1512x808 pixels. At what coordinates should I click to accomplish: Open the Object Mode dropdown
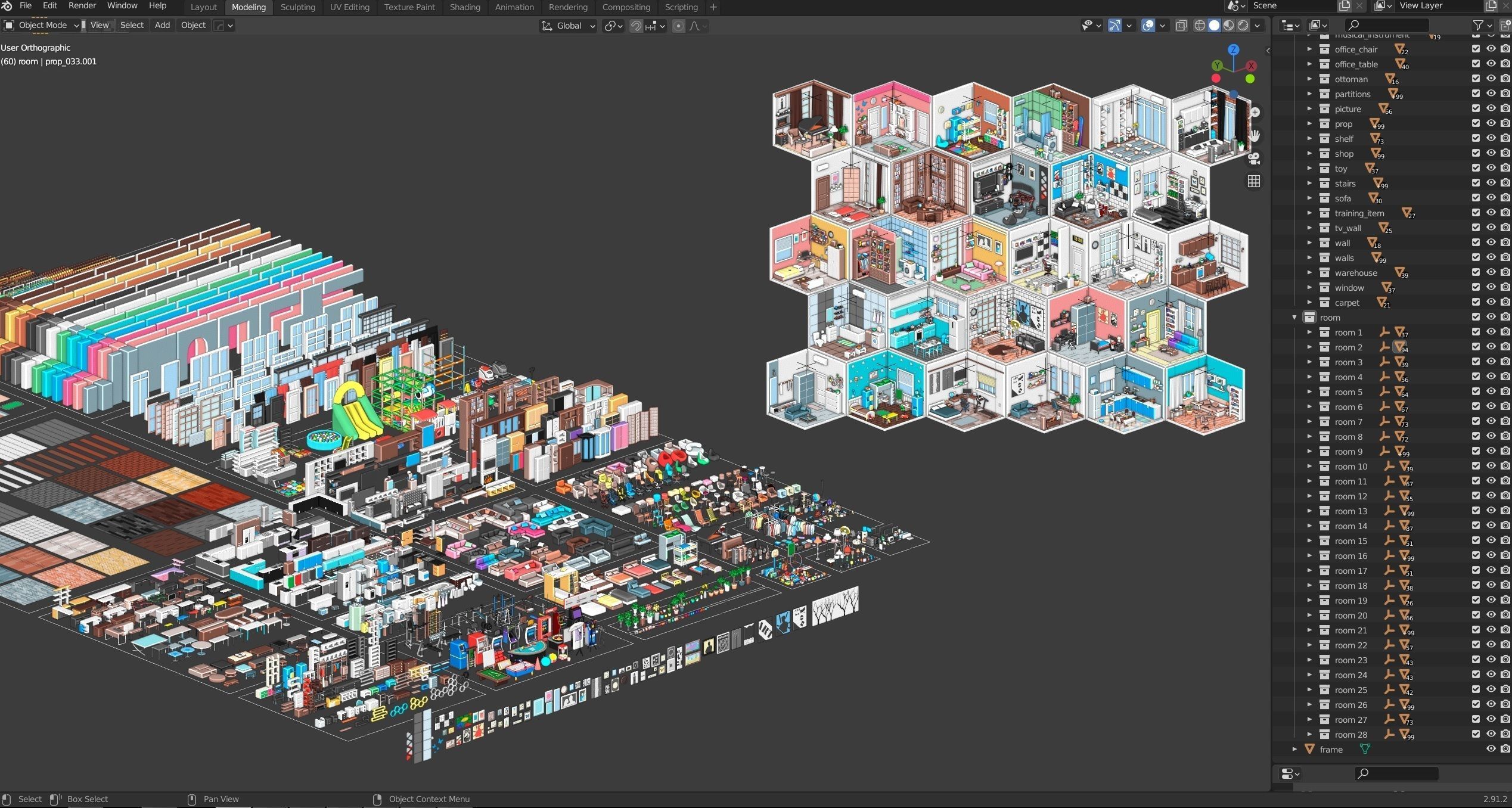click(x=42, y=25)
